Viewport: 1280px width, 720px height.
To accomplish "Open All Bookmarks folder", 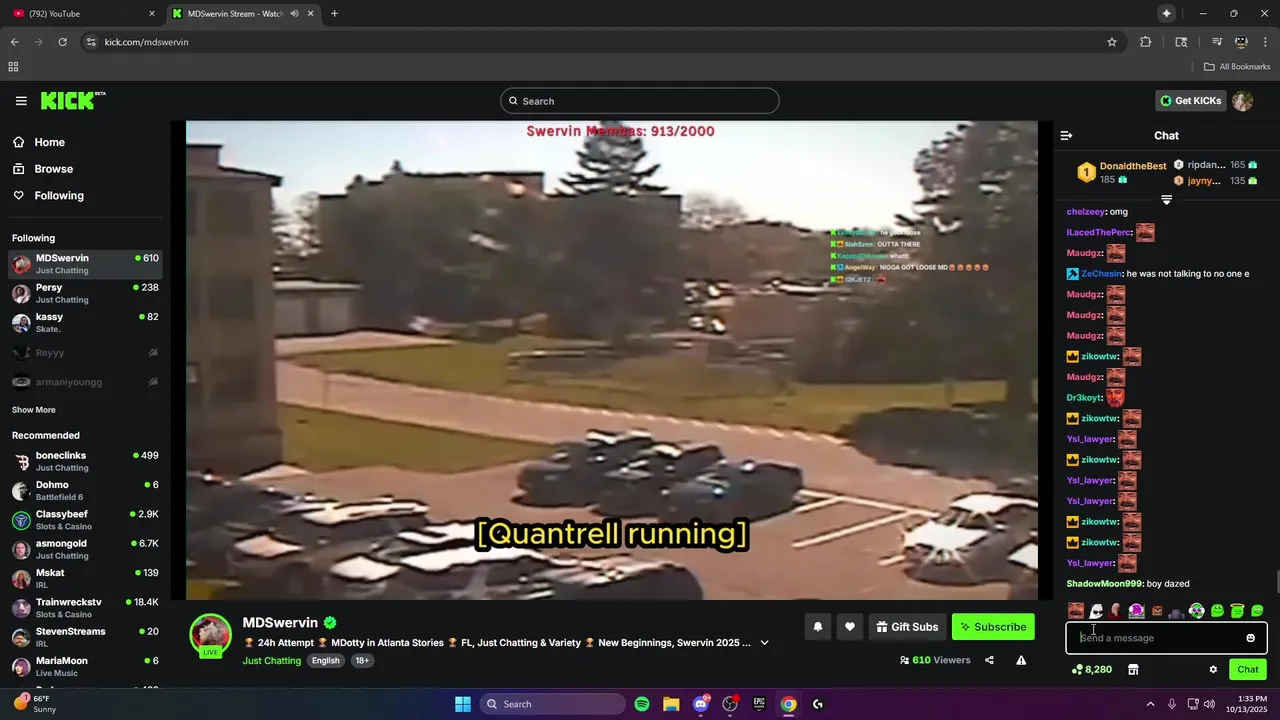I will 1237,67.
